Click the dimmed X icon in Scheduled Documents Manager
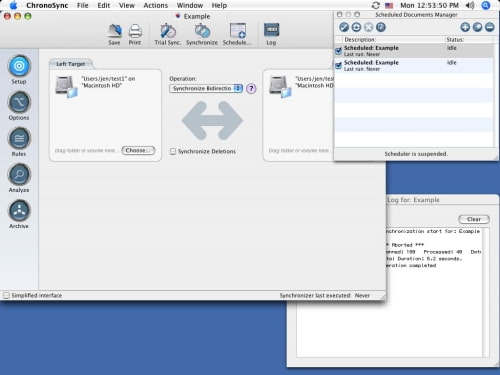This screenshot has height=375, width=500. click(368, 27)
